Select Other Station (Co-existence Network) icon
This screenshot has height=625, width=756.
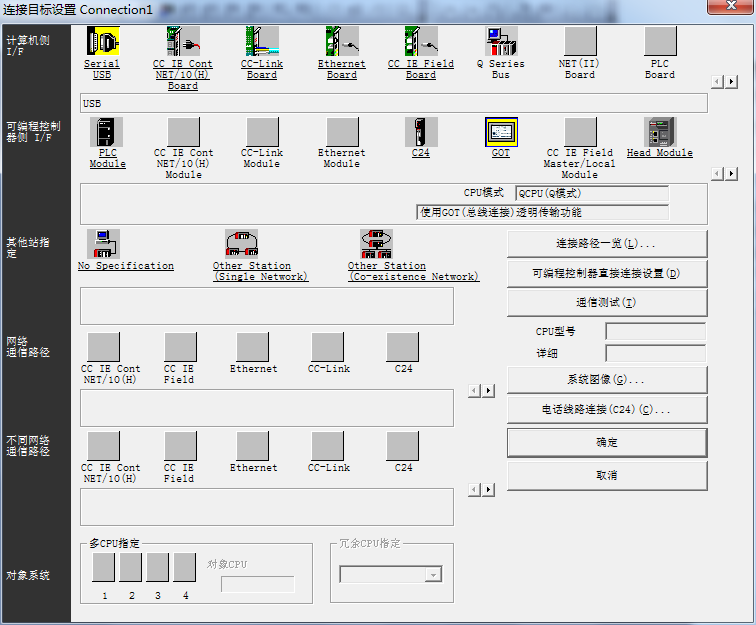pyautogui.click(x=376, y=244)
